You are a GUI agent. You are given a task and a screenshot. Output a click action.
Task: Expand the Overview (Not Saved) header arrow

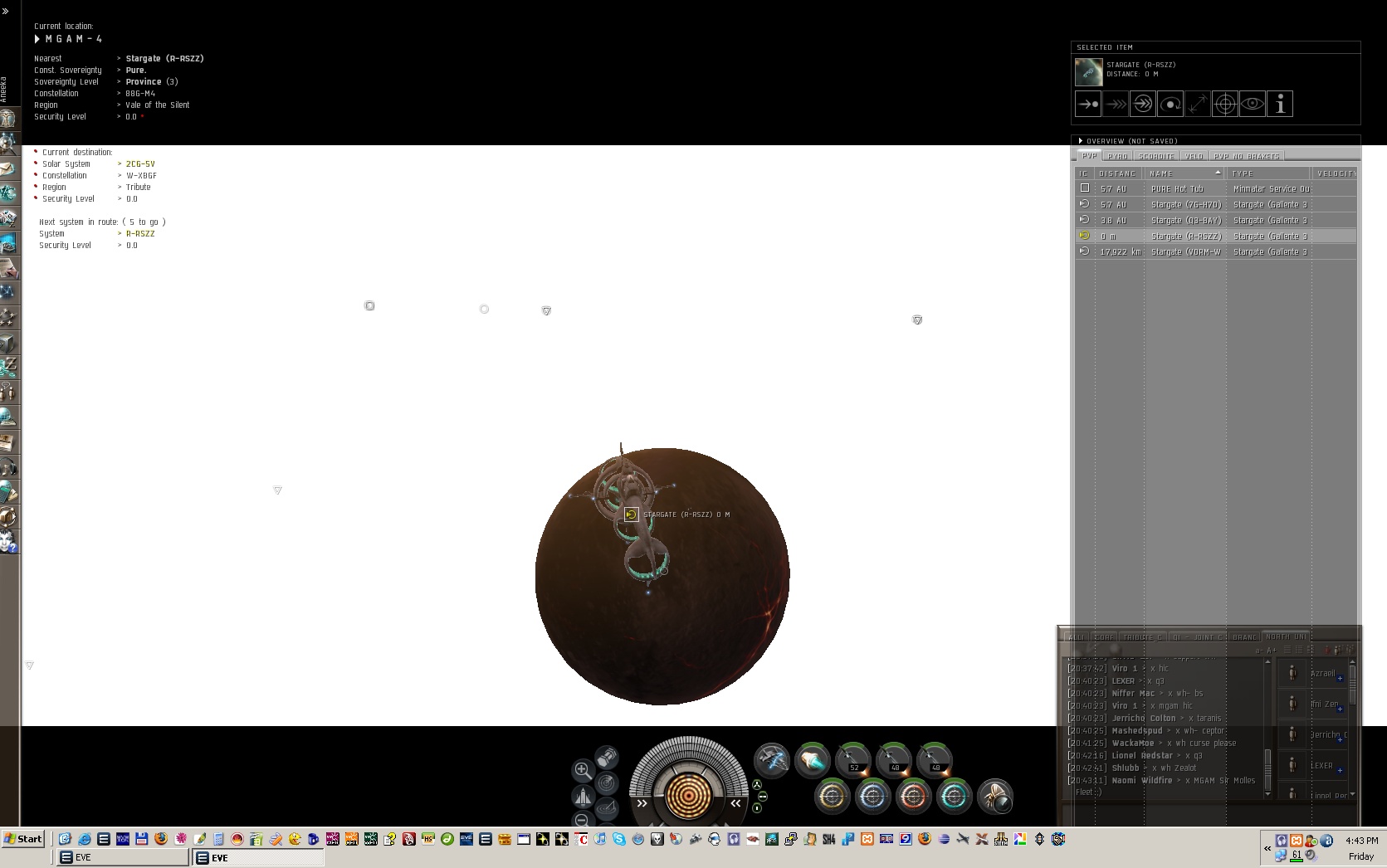(1081, 141)
